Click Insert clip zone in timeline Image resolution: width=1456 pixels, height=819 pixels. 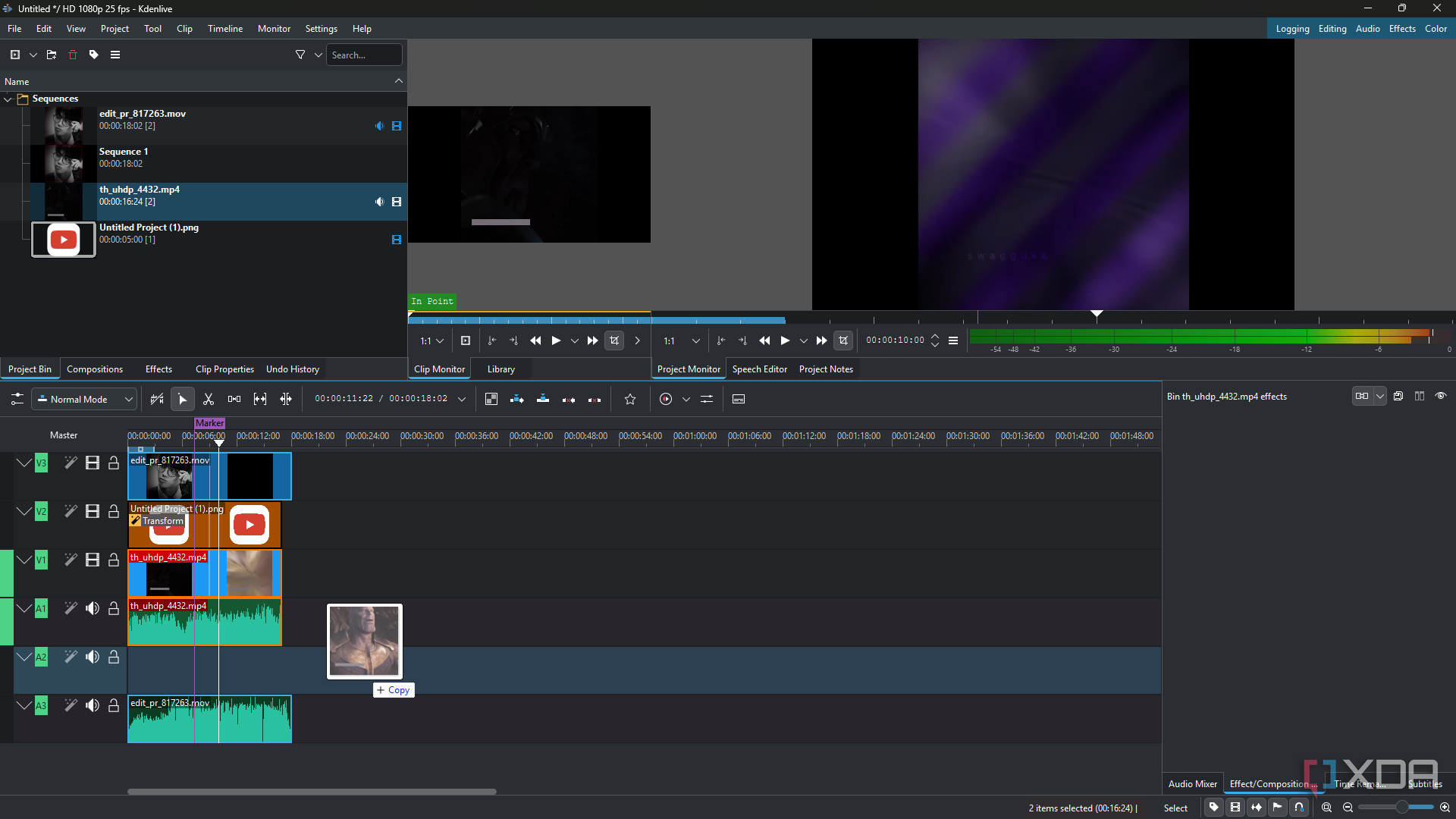click(517, 399)
